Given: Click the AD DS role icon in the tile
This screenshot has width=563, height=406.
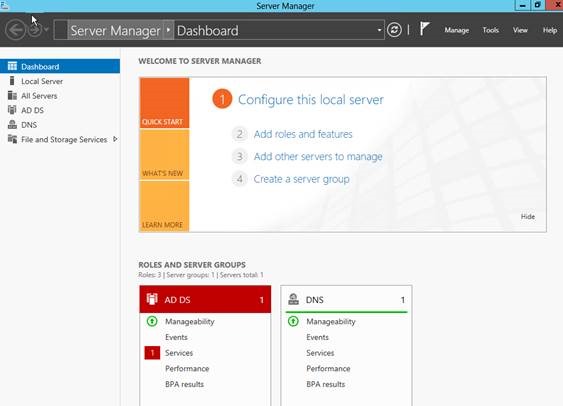Looking at the screenshot, I should coord(152,299).
